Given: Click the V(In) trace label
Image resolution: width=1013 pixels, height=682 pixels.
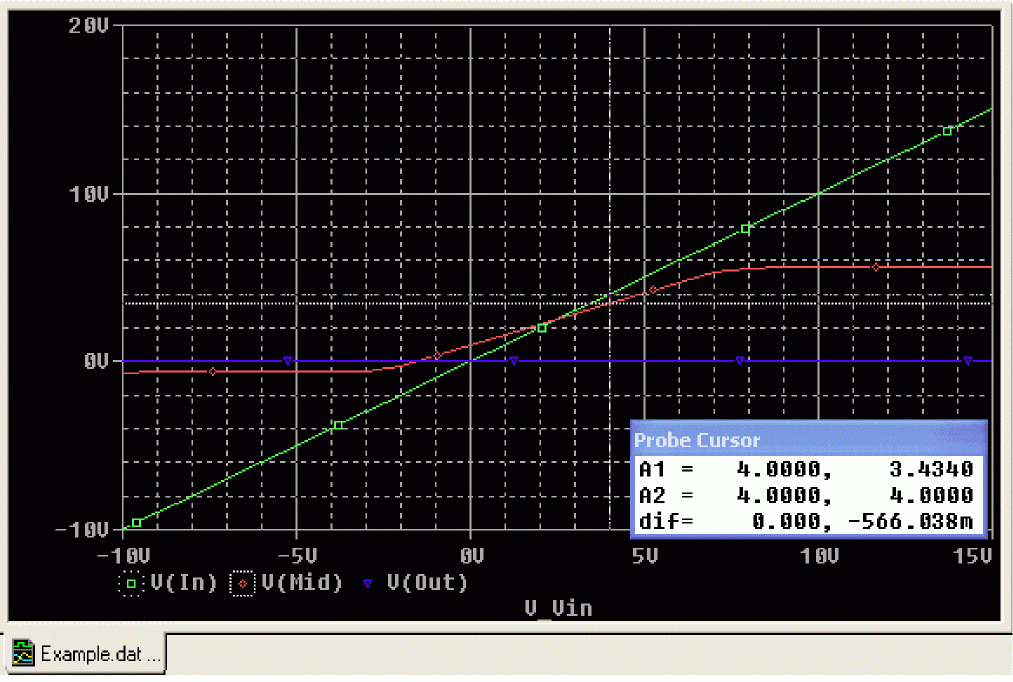Looking at the screenshot, I should (x=183, y=583).
